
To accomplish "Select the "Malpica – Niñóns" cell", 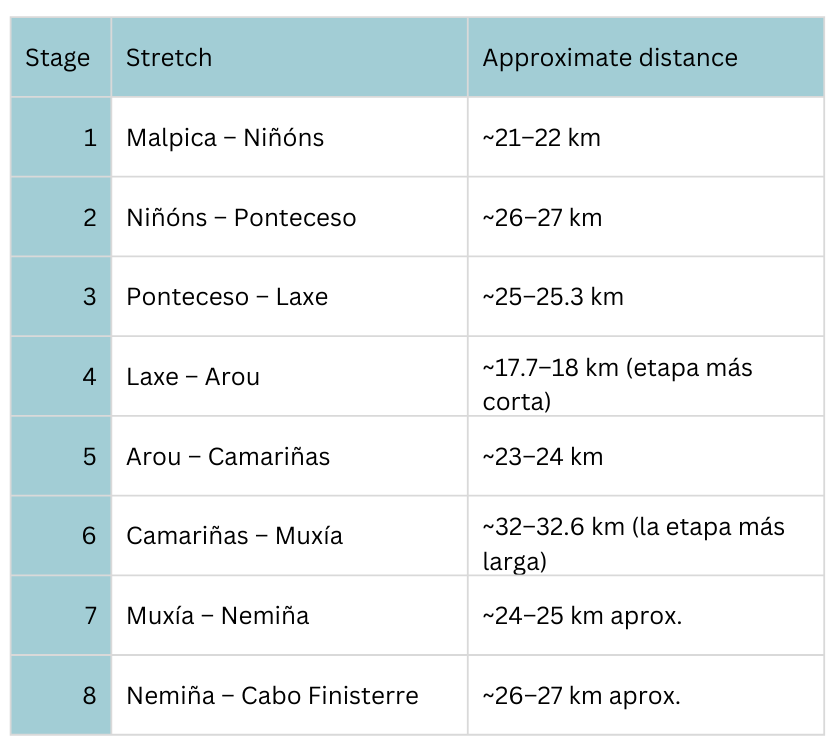I will pos(225,138).
